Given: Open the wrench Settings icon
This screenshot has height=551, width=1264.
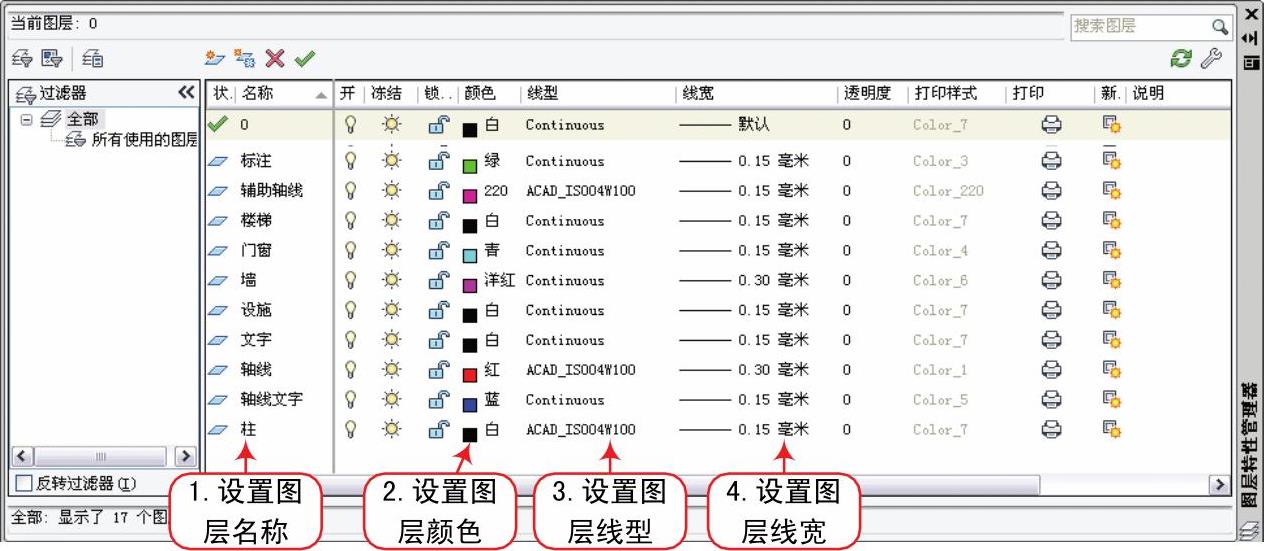Looking at the screenshot, I should click(1211, 59).
